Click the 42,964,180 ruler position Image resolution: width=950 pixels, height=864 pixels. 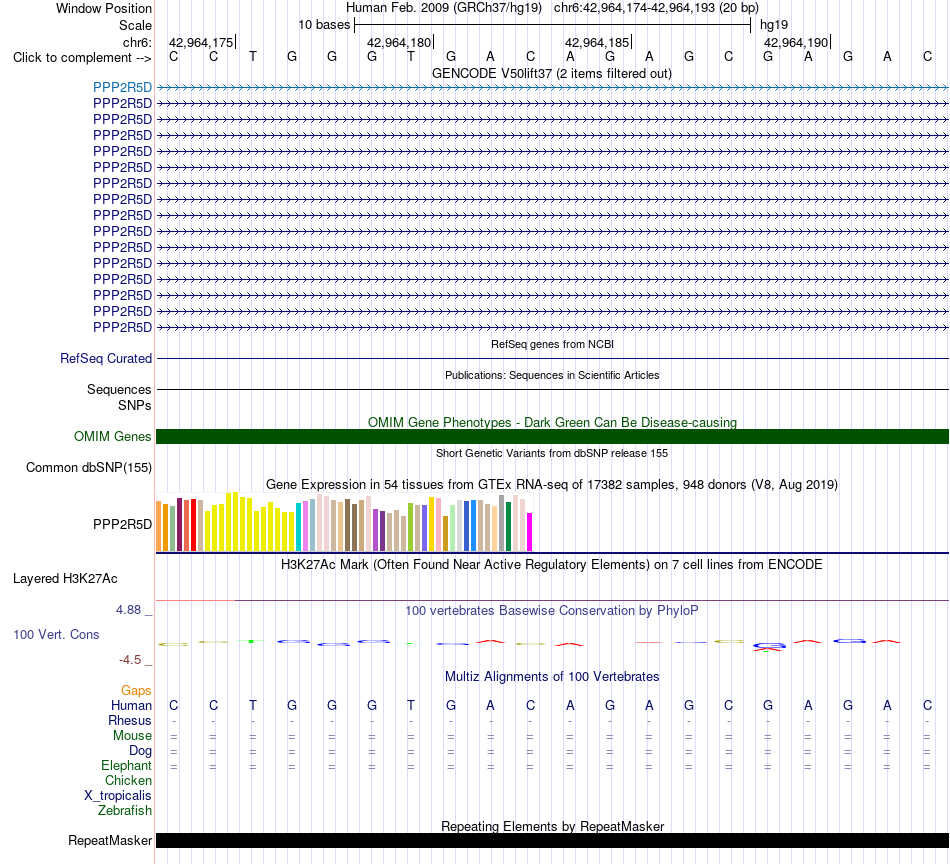(x=399, y=42)
